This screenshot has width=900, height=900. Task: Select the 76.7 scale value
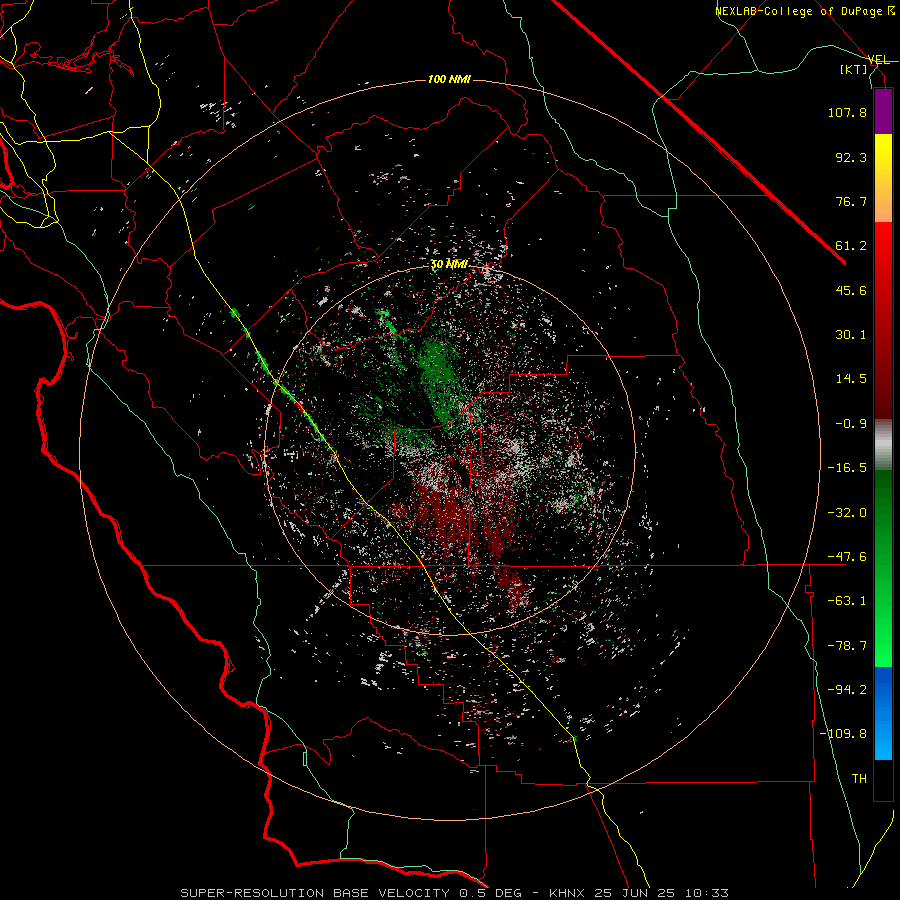coord(851,201)
